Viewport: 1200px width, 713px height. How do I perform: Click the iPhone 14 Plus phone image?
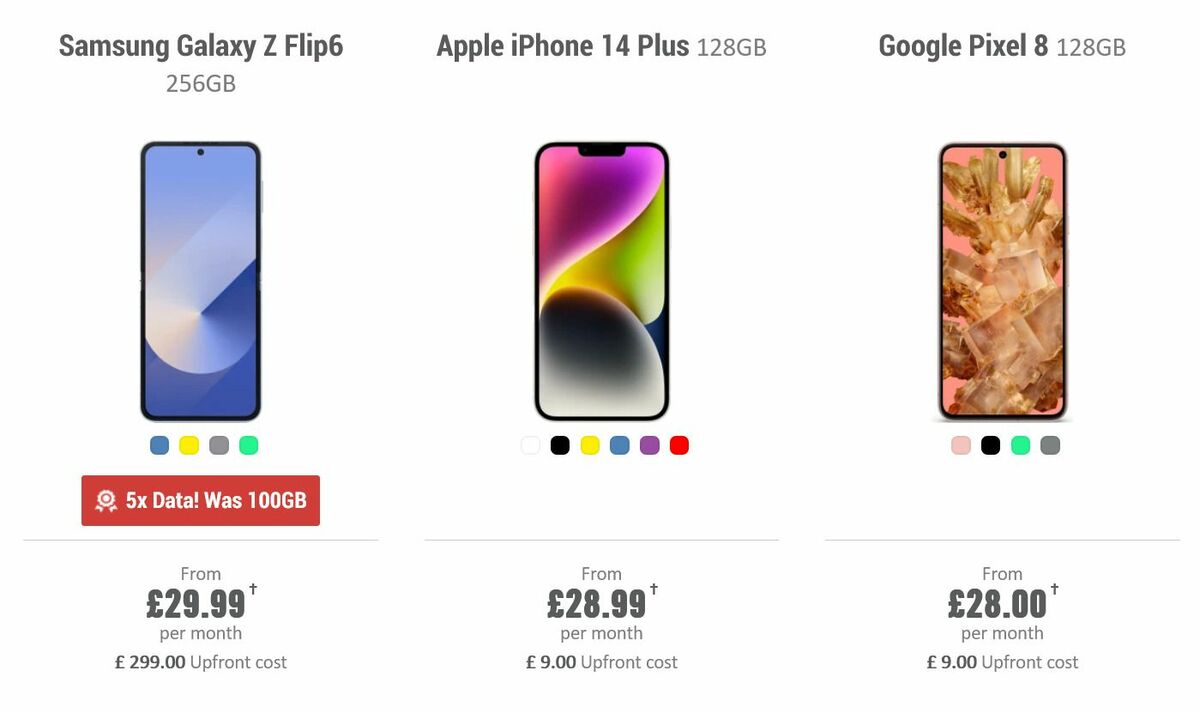(600, 280)
